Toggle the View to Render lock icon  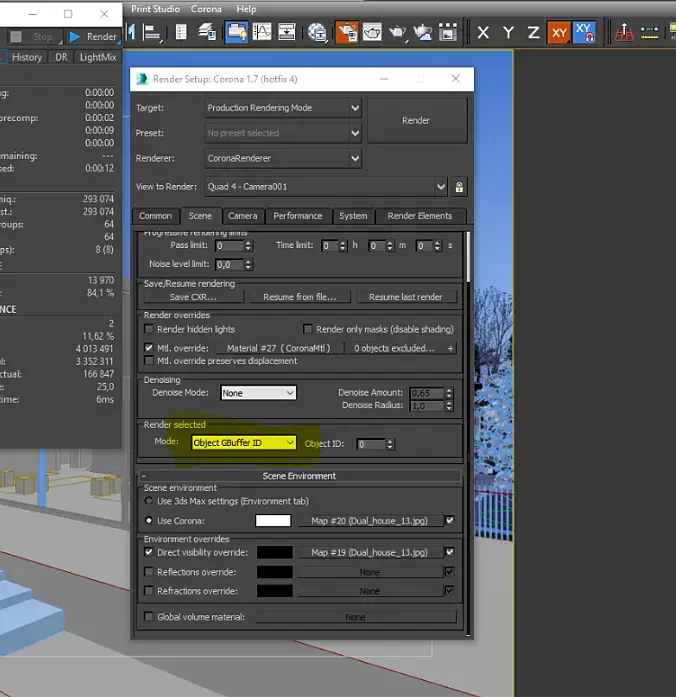click(459, 187)
